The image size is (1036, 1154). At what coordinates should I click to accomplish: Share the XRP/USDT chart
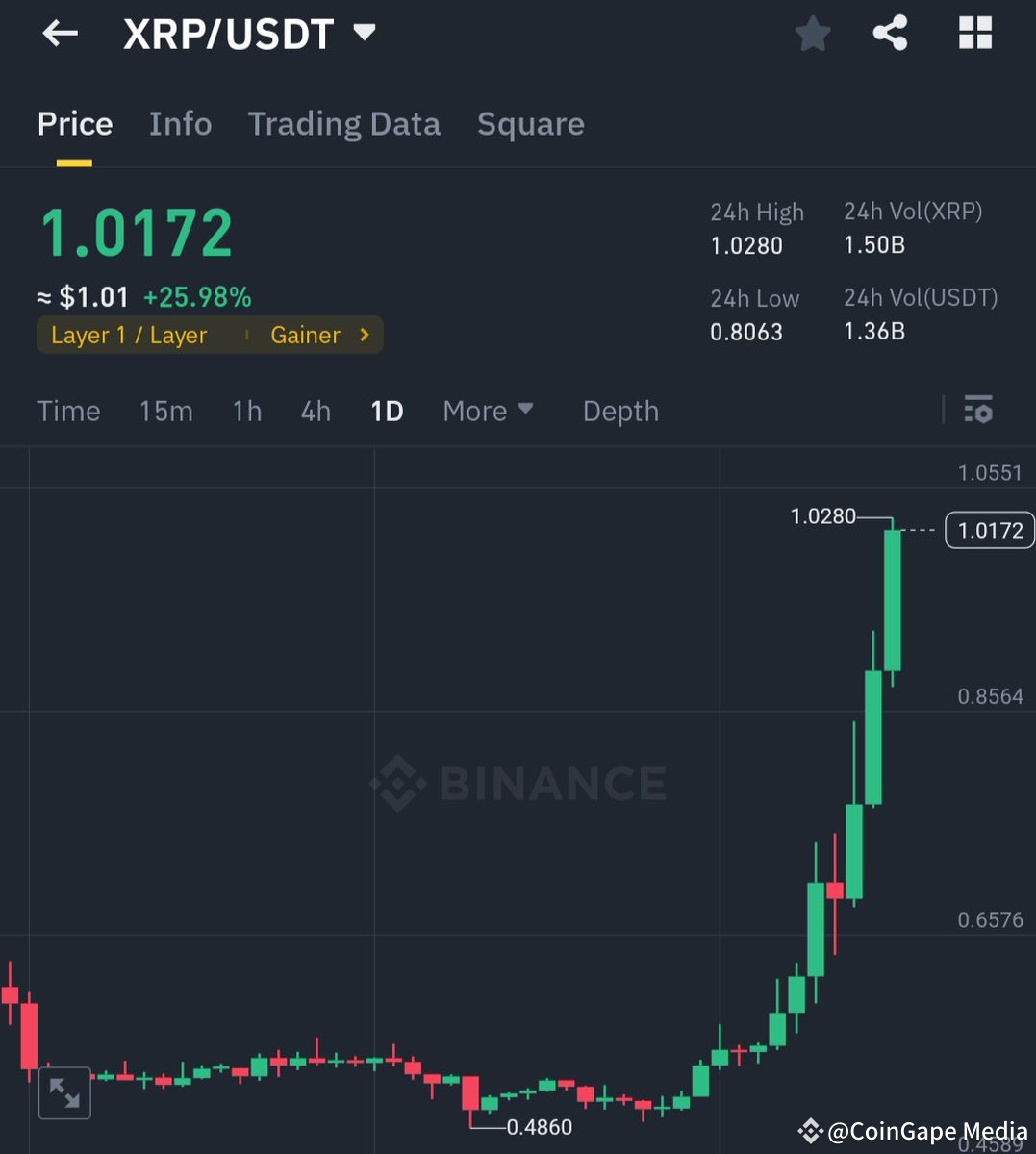click(890, 33)
